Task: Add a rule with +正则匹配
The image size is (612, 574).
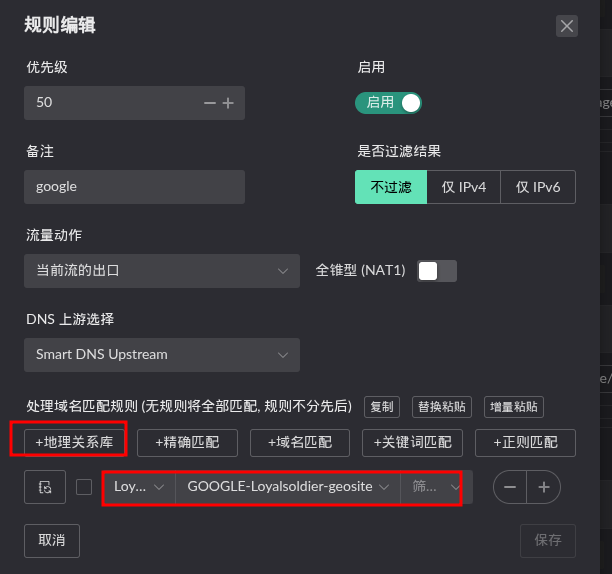Action: pos(525,442)
